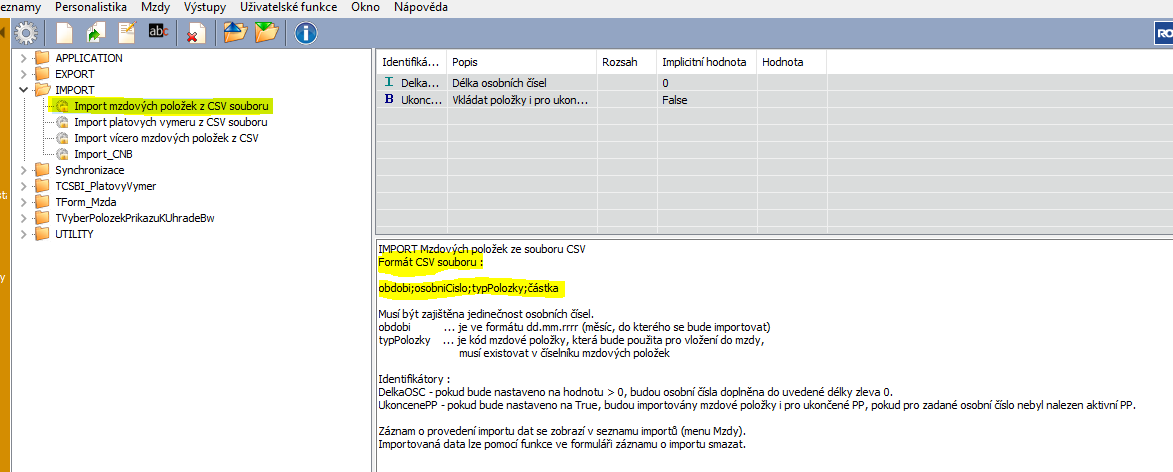1173x472 pixels.
Task: Click the folder with blue up arrow
Action: pyautogui.click(x=235, y=33)
